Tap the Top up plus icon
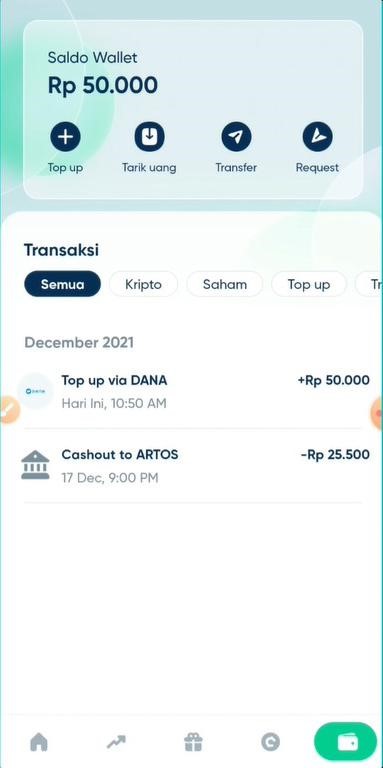 click(x=65, y=137)
